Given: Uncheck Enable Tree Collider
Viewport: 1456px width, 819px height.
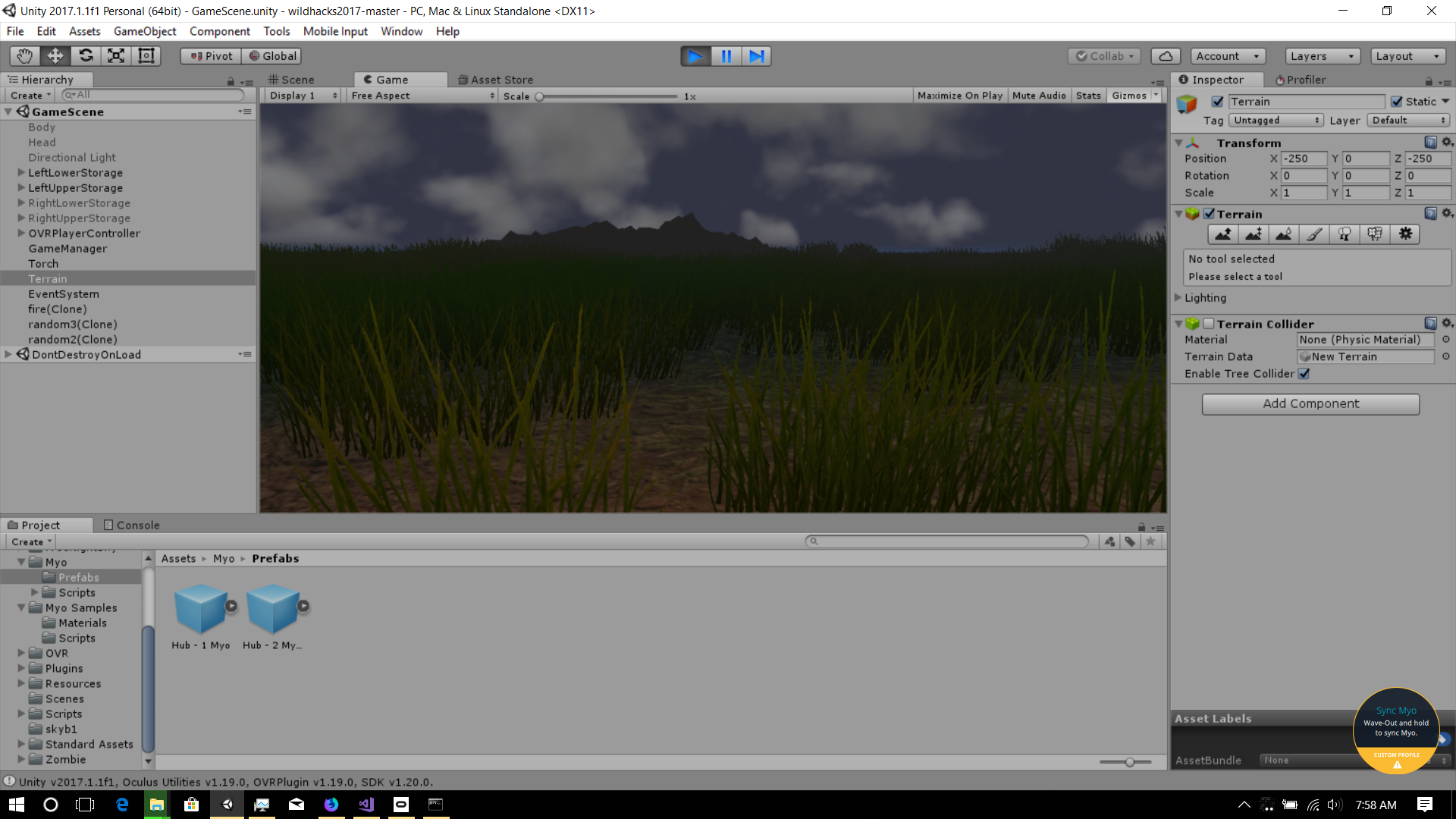Looking at the screenshot, I should 1304,374.
